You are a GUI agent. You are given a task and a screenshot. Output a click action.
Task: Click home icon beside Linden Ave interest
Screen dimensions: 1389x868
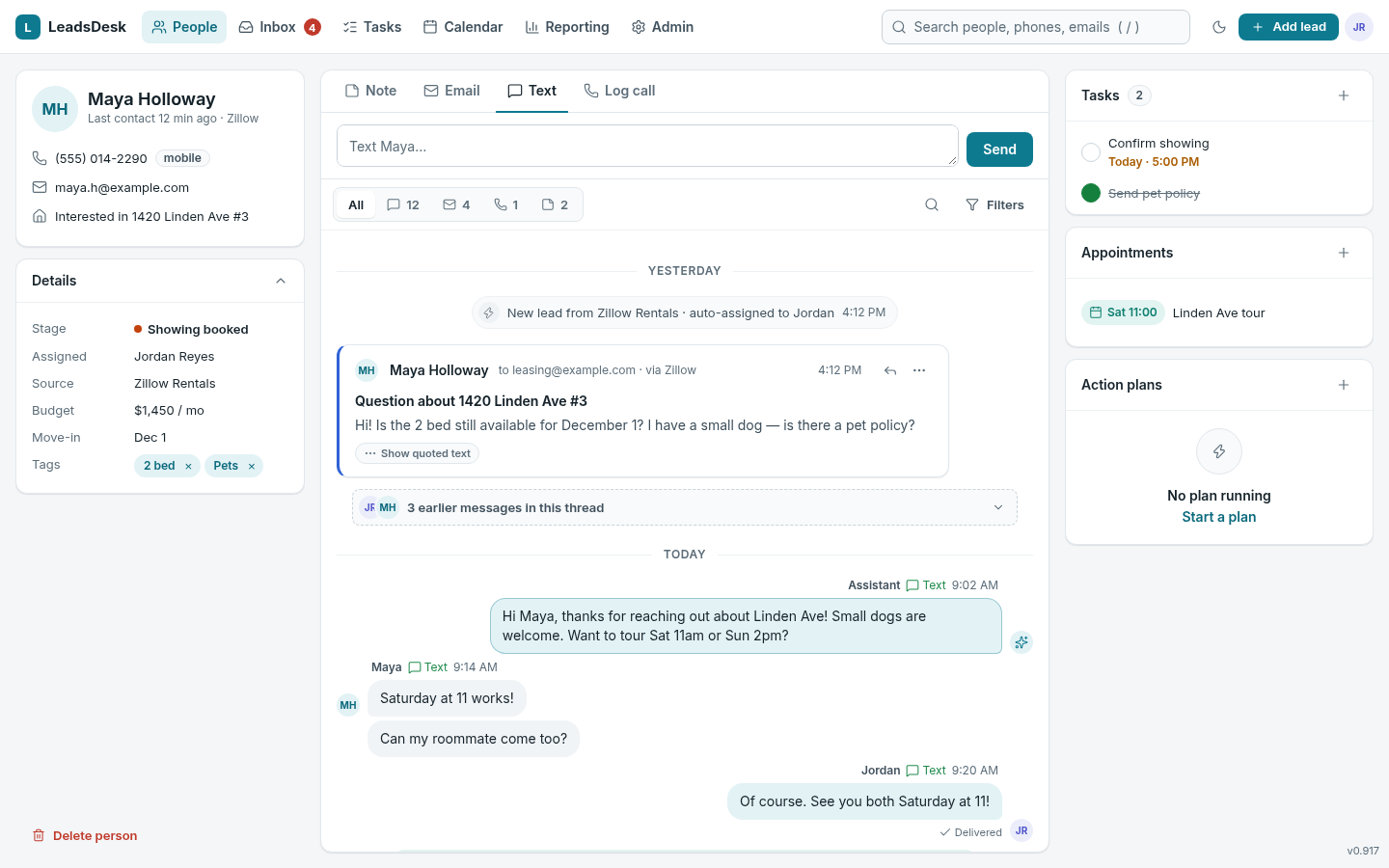tap(40, 216)
